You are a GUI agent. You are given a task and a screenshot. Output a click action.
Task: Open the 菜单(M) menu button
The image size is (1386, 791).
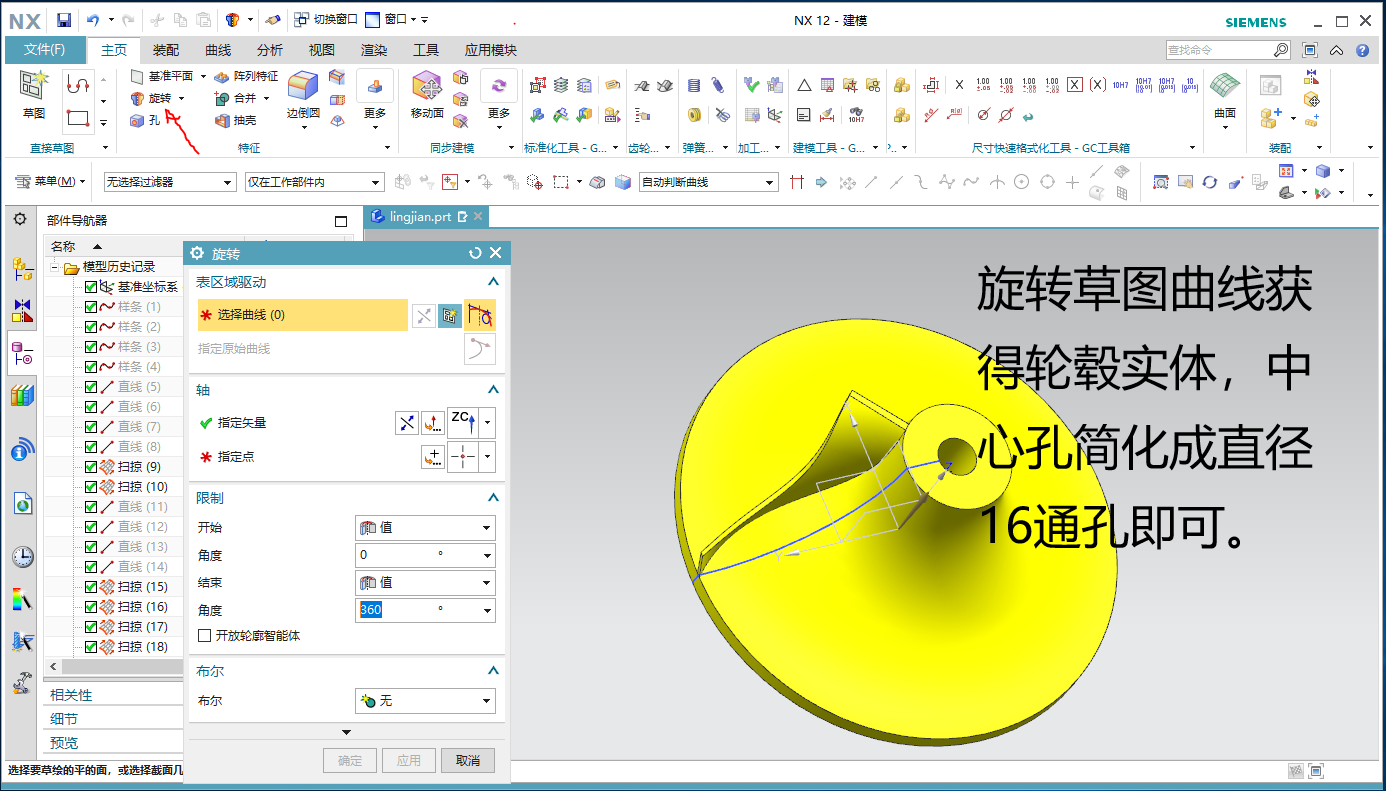pyautogui.click(x=51, y=182)
